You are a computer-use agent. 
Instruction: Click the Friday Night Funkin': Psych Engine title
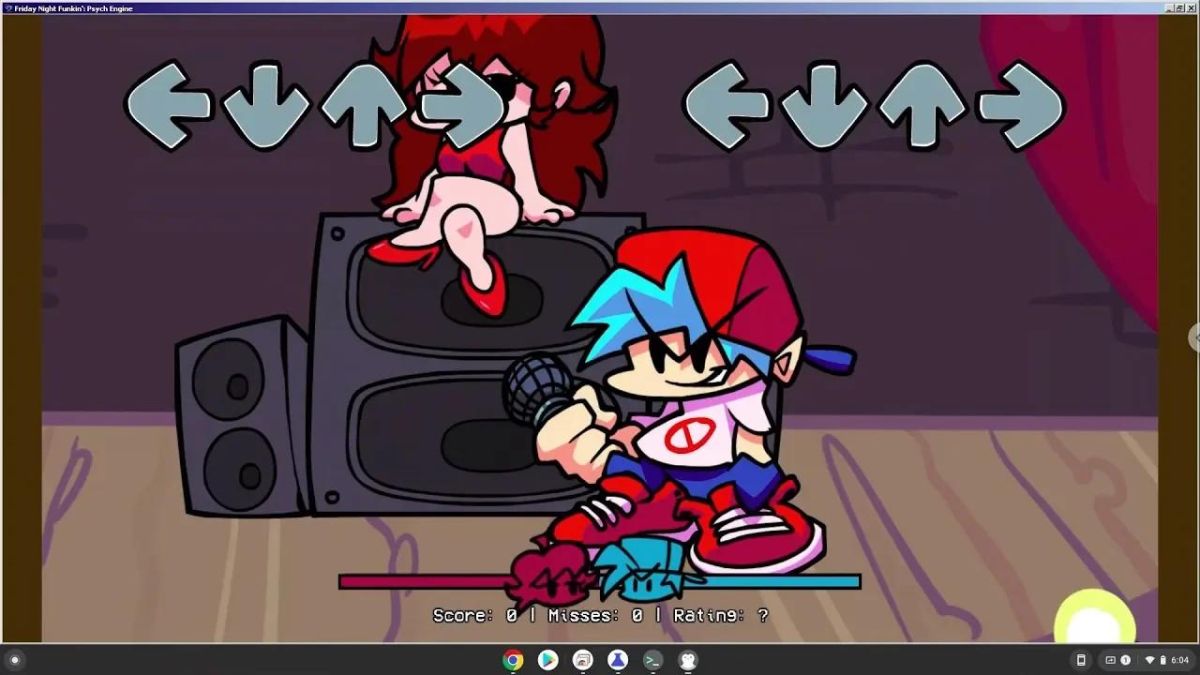click(x=73, y=8)
